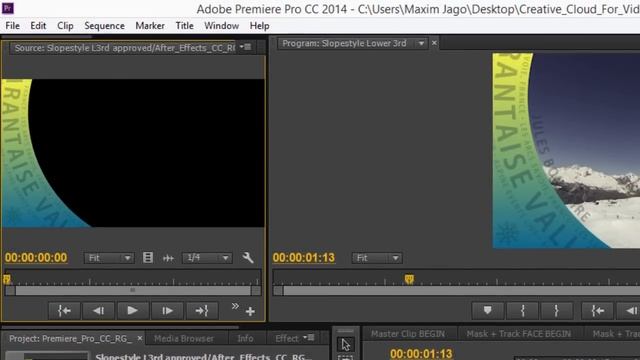Open the Clip menu

point(65,26)
